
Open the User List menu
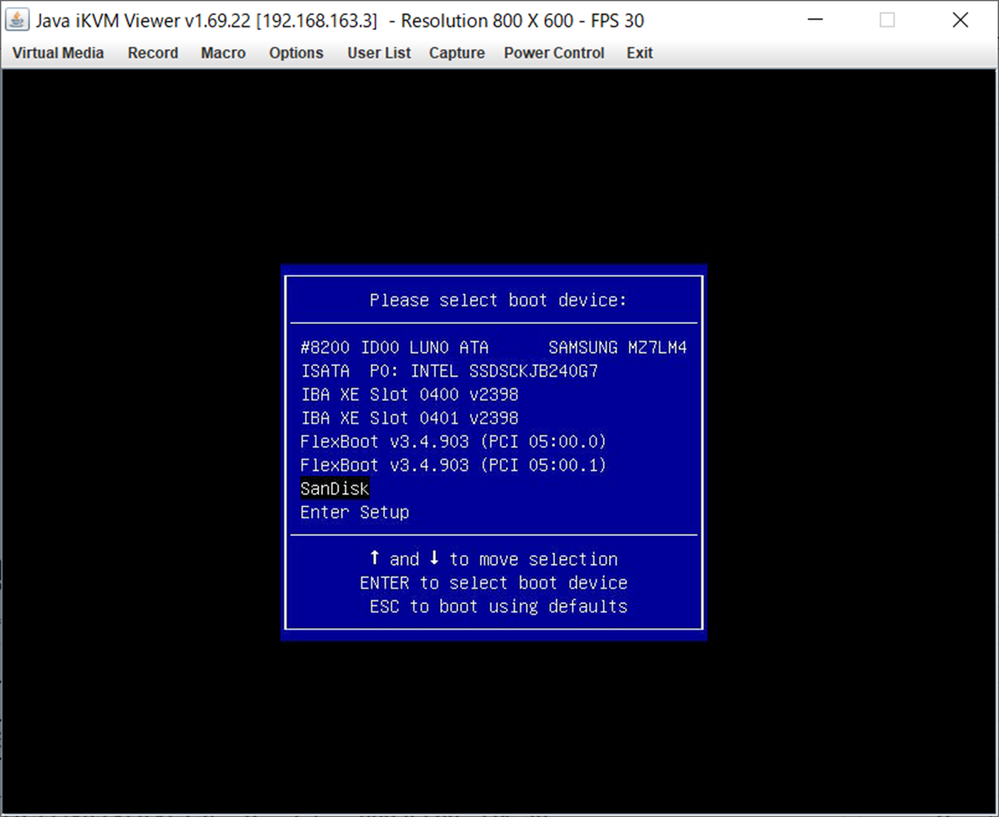(x=379, y=53)
